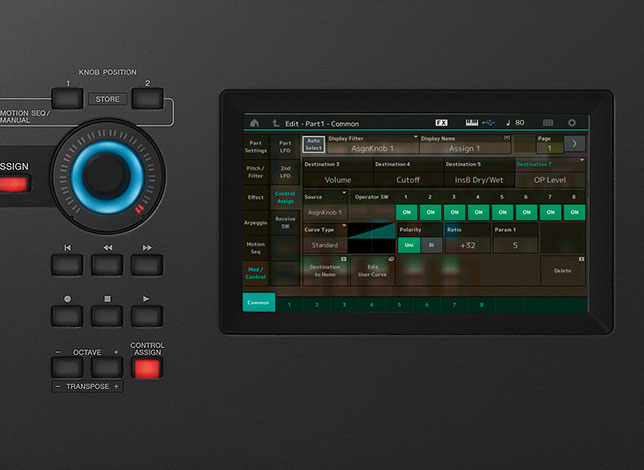Screen dimensions: 644x470
Task: Tap the USB connection icon
Action: pyautogui.click(x=490, y=122)
